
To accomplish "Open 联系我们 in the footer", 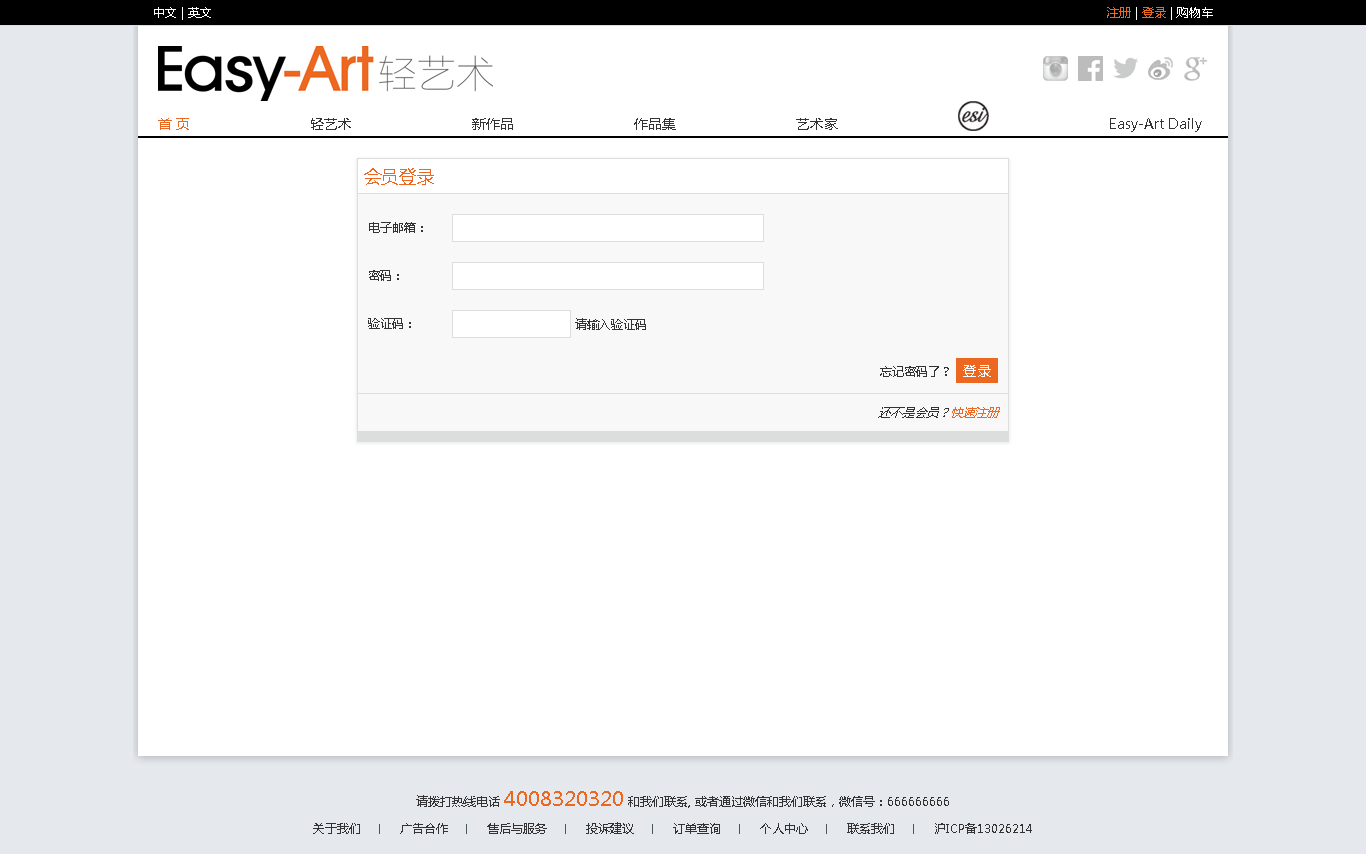I will pos(870,829).
